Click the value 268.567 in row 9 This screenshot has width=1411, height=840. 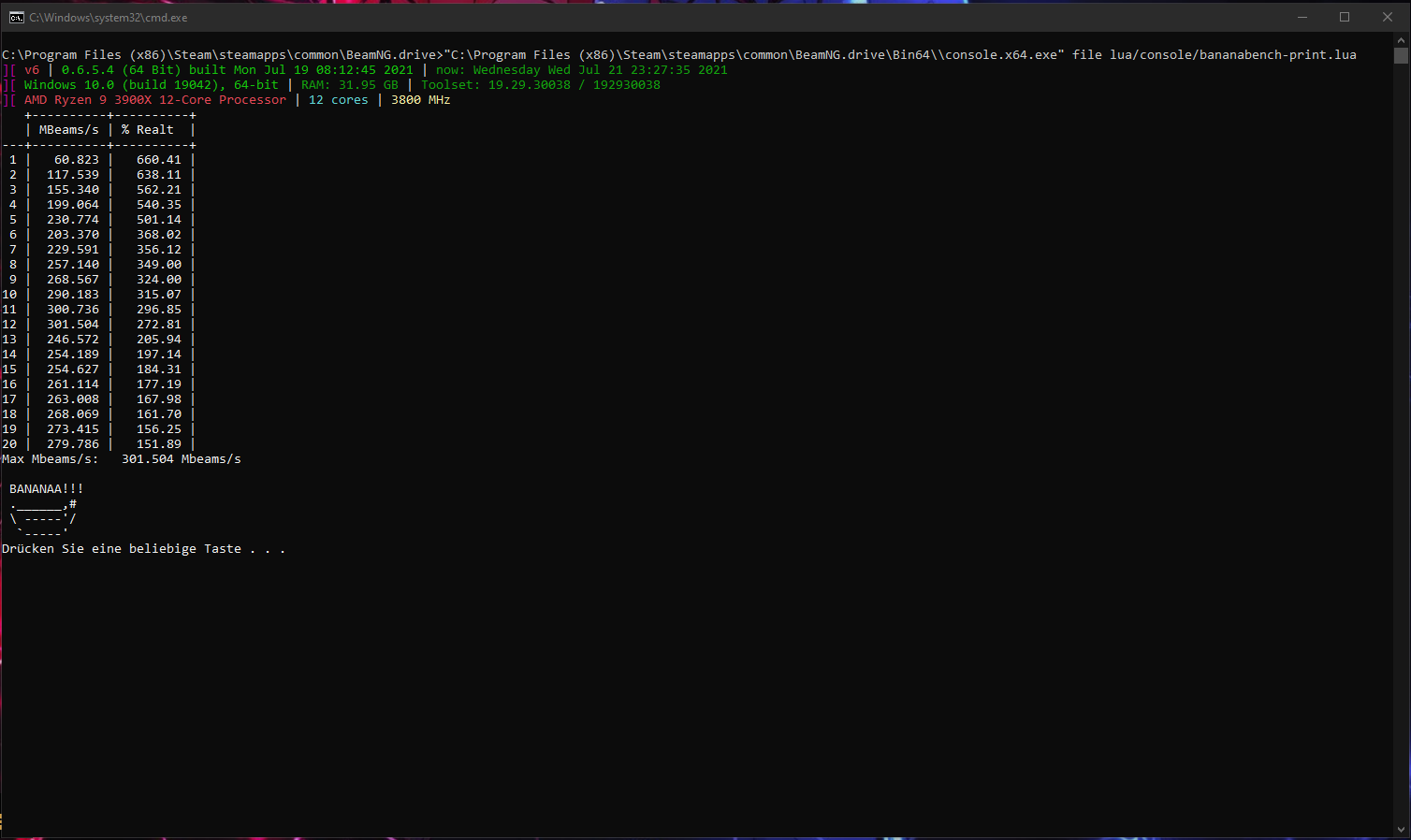73,280
